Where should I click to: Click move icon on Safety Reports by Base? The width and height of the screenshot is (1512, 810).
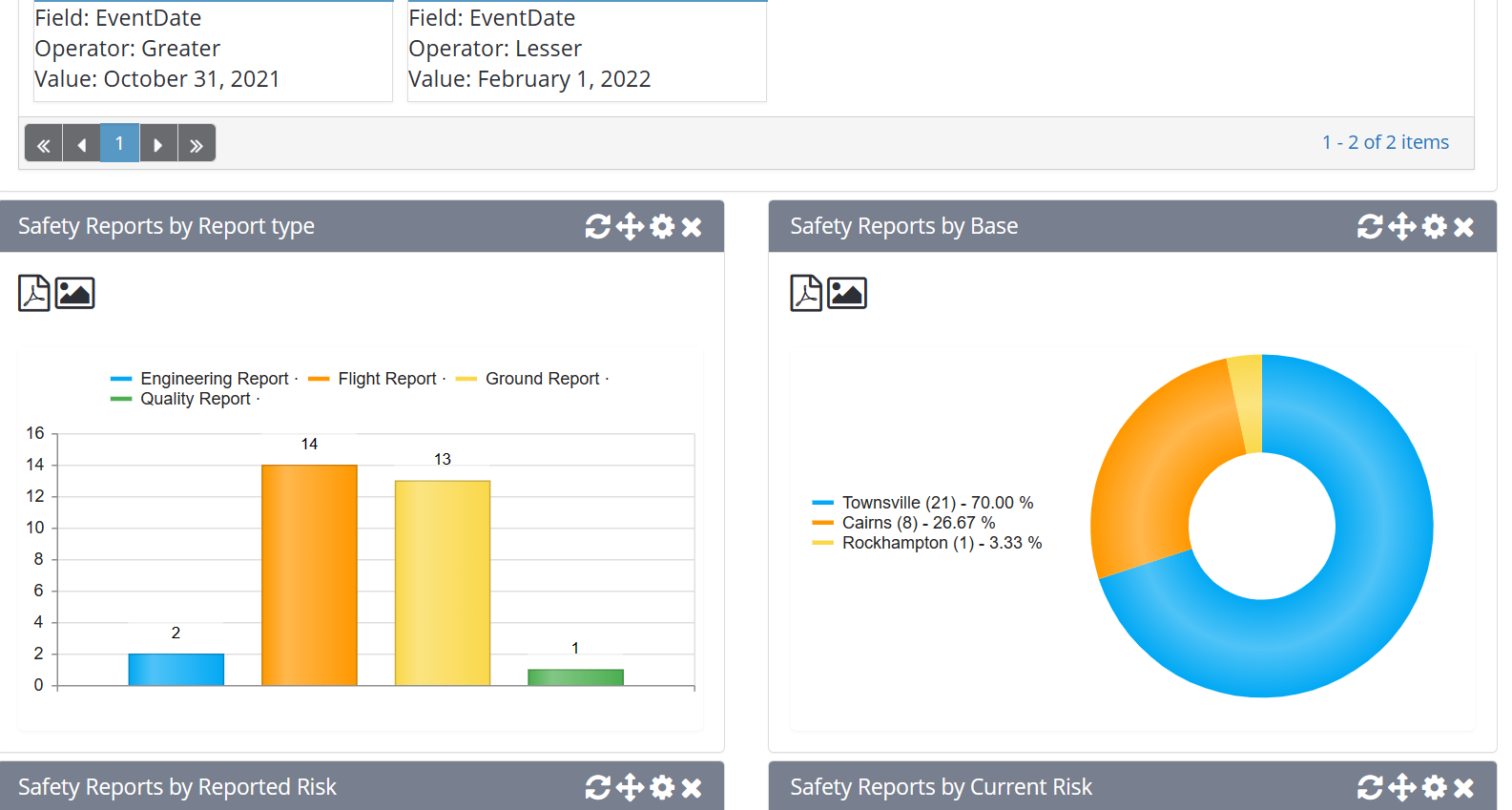pos(1401,226)
